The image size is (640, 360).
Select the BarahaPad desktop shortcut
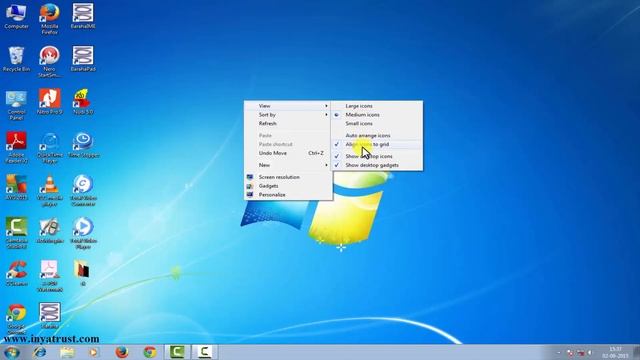(x=83, y=59)
